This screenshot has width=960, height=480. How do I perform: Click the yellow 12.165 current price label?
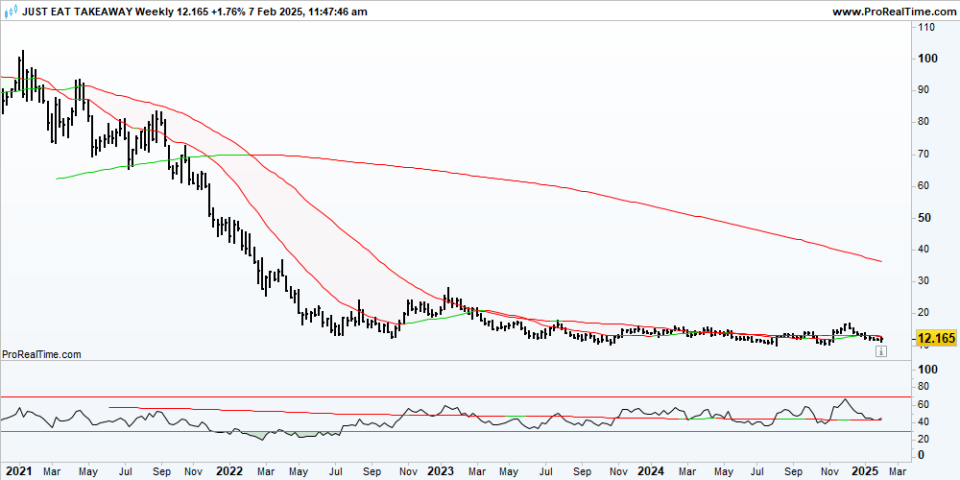(x=936, y=338)
